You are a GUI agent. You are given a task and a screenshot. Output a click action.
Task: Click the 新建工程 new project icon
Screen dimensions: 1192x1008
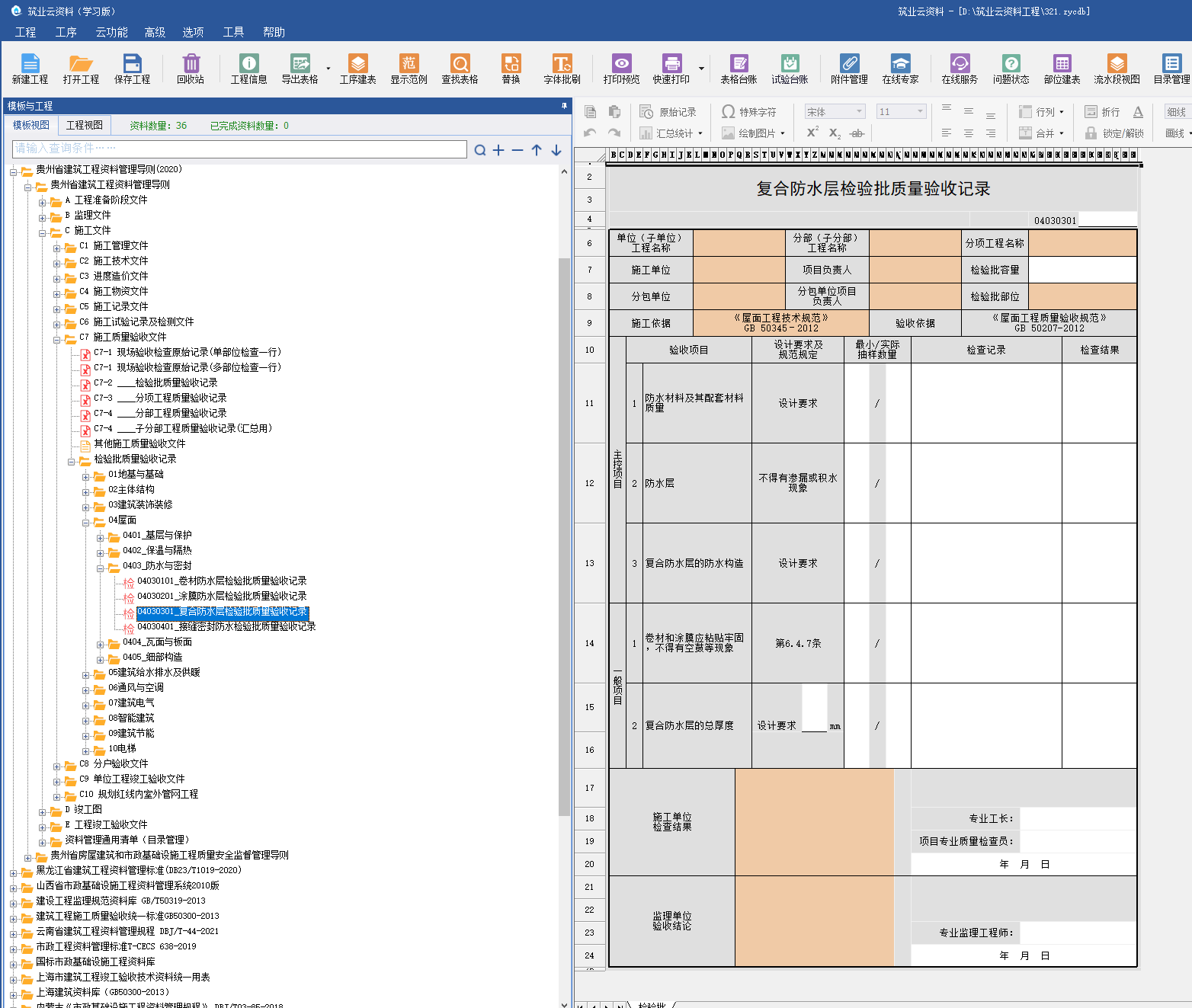coord(30,69)
